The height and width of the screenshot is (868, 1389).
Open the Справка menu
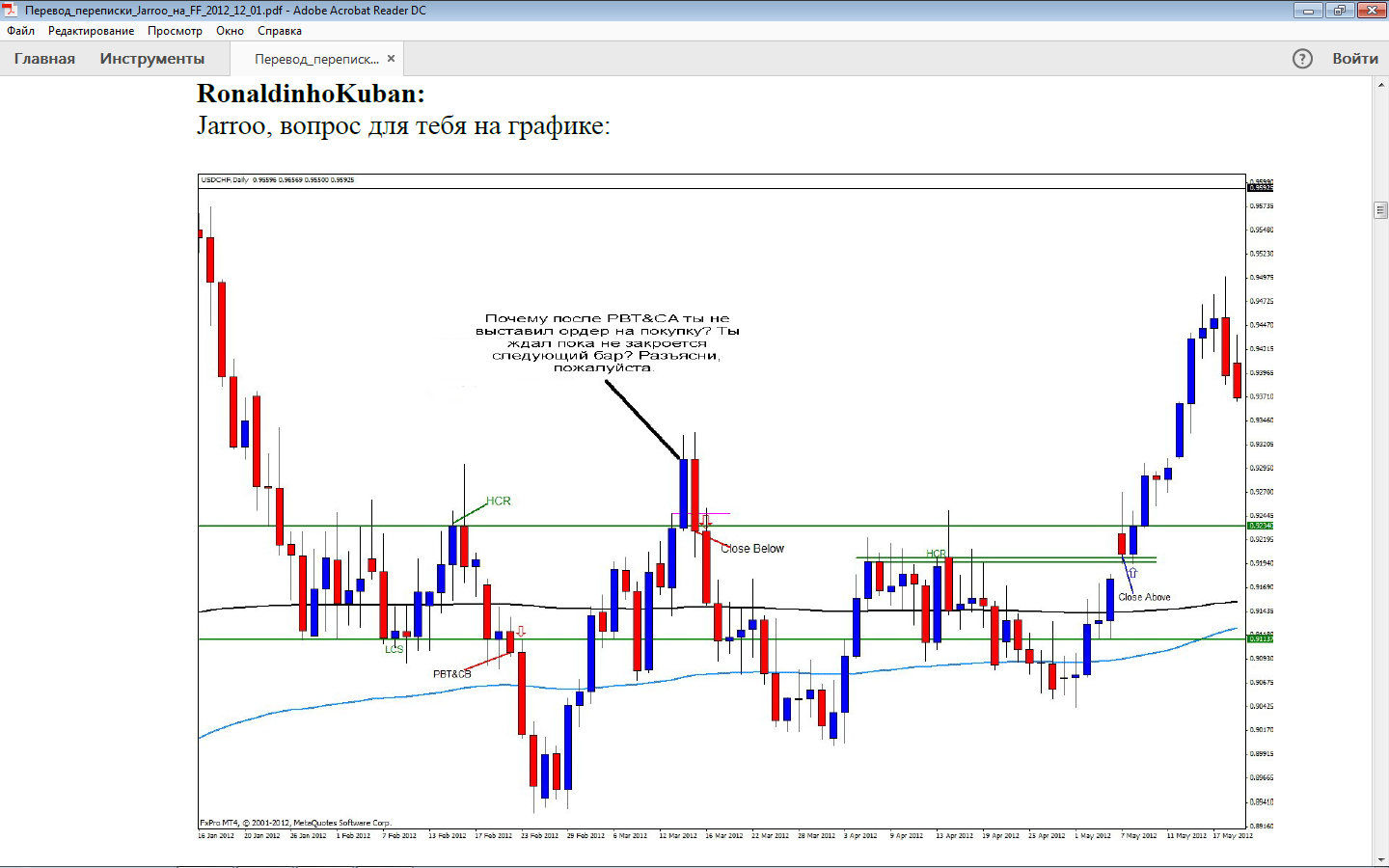(280, 31)
